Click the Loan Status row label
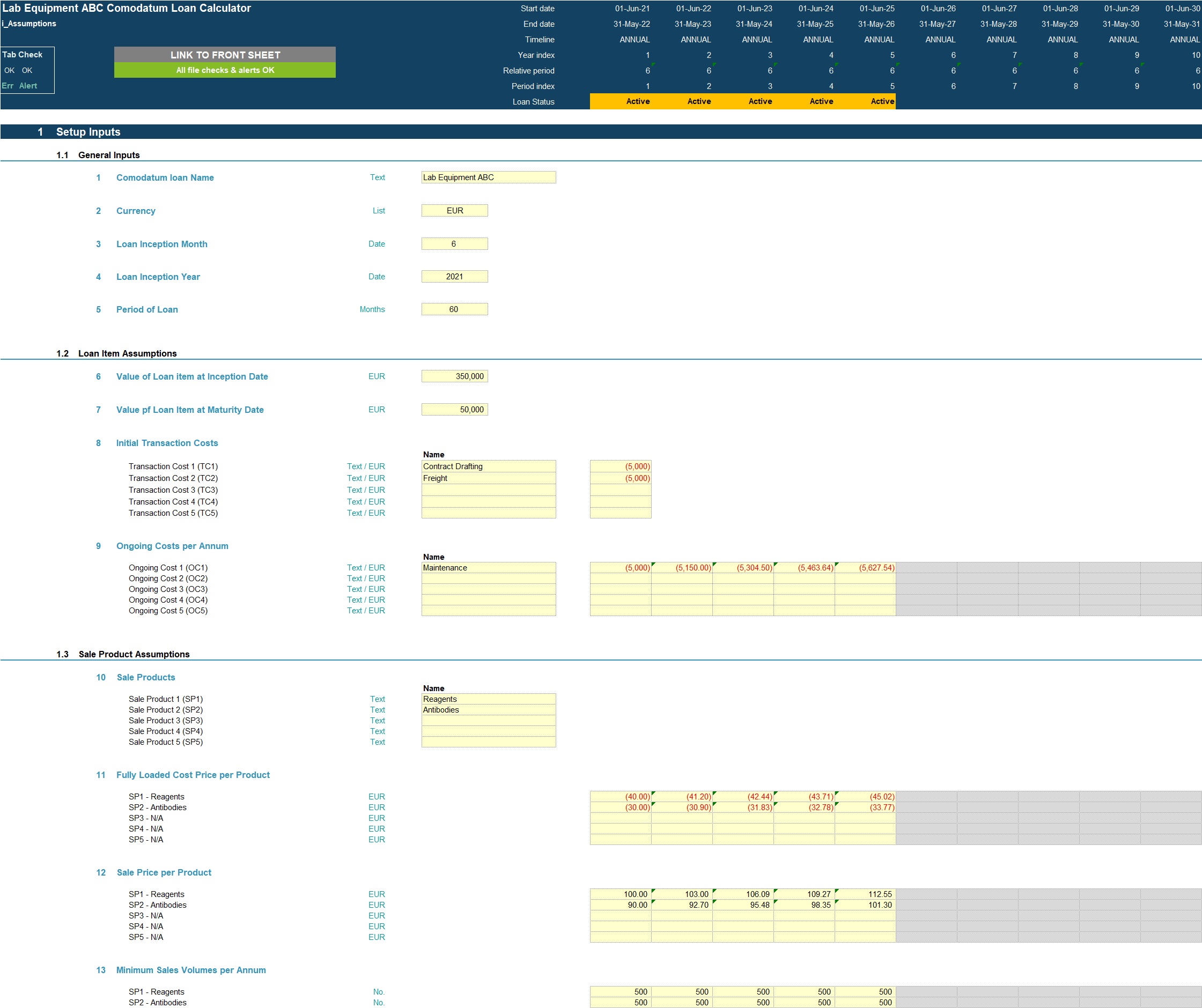The image size is (1202, 1008). pyautogui.click(x=533, y=102)
